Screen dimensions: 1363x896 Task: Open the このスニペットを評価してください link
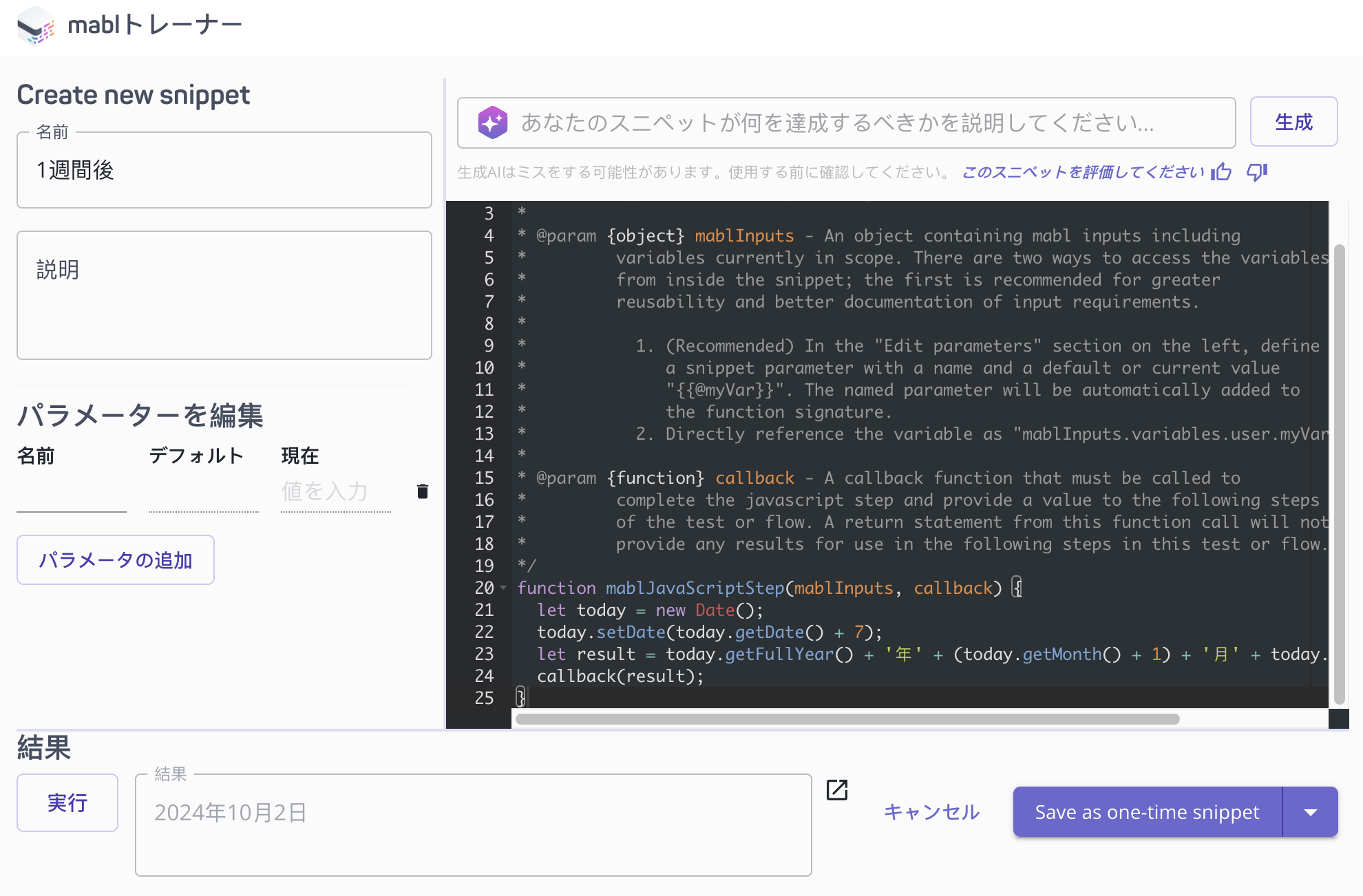point(1081,172)
